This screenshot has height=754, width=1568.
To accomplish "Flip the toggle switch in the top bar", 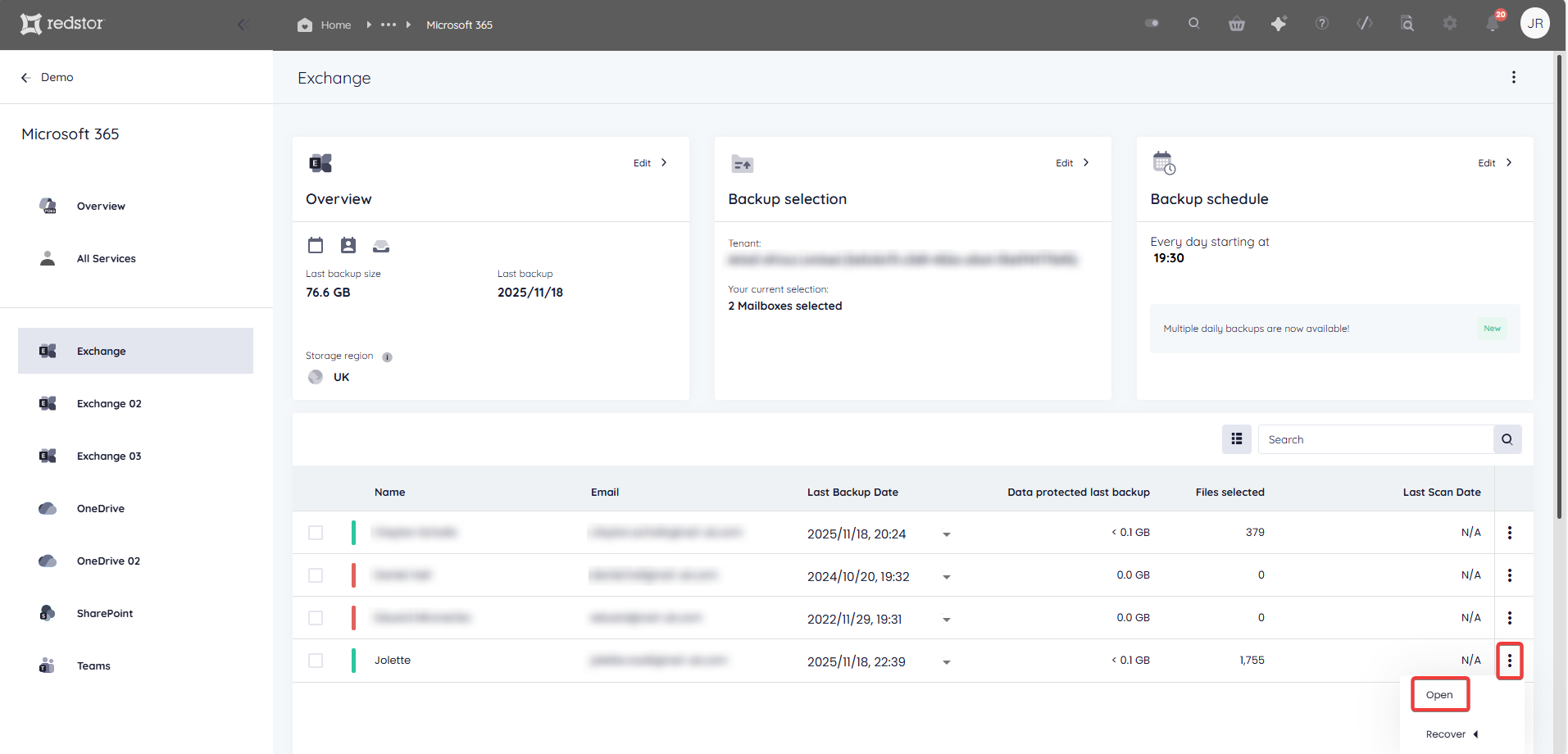I will 1152,23.
